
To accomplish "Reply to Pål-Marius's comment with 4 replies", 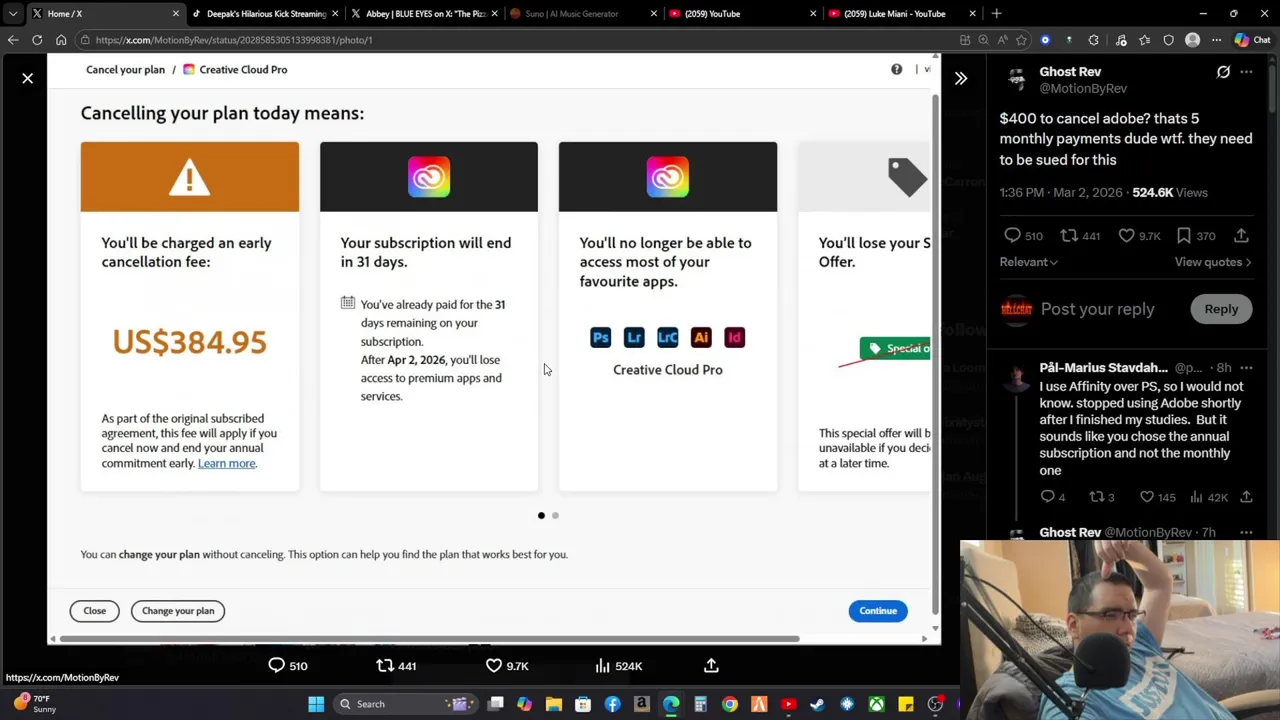I will pos(1047,497).
